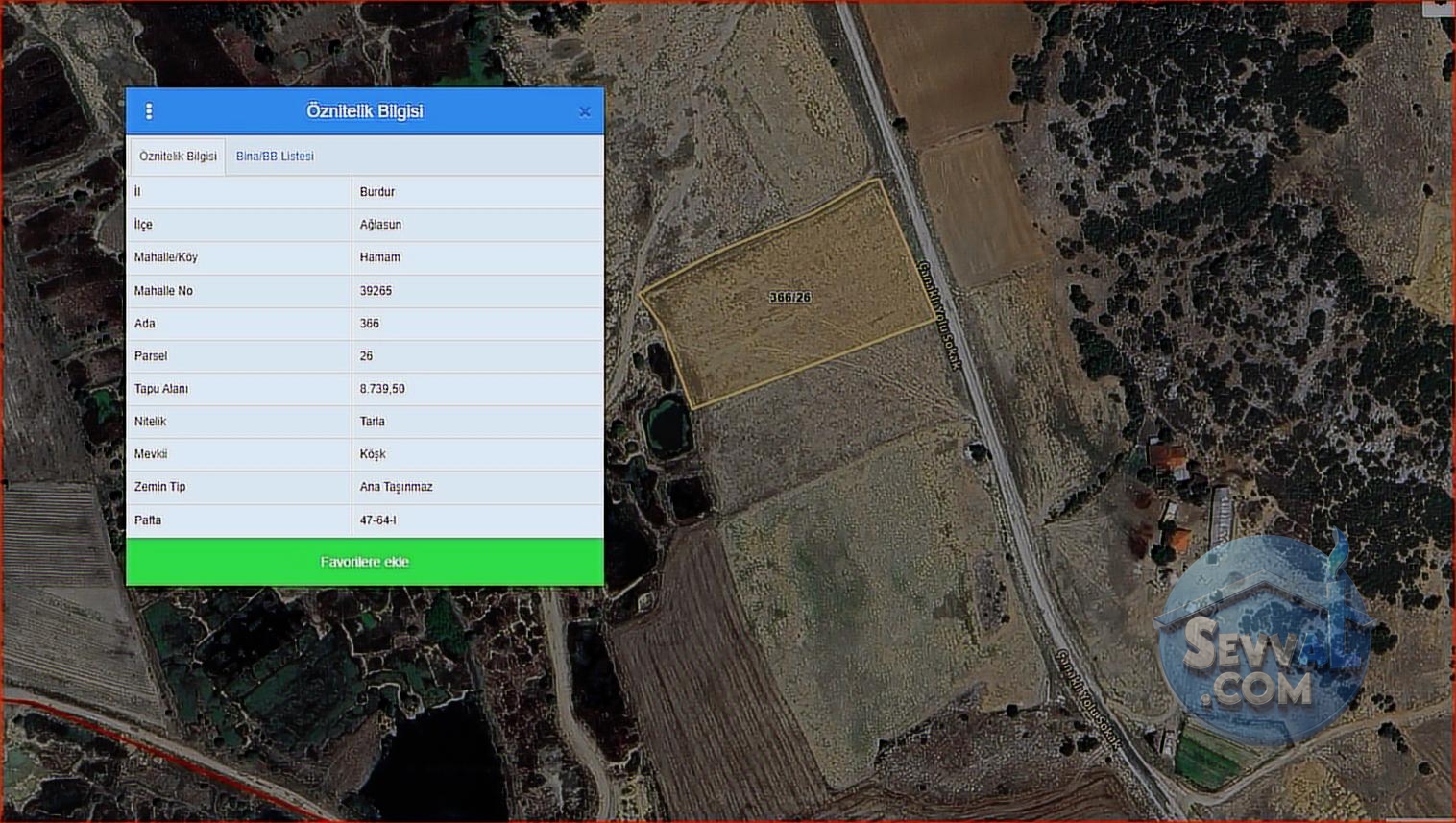Click the Ada value 366

coord(370,324)
